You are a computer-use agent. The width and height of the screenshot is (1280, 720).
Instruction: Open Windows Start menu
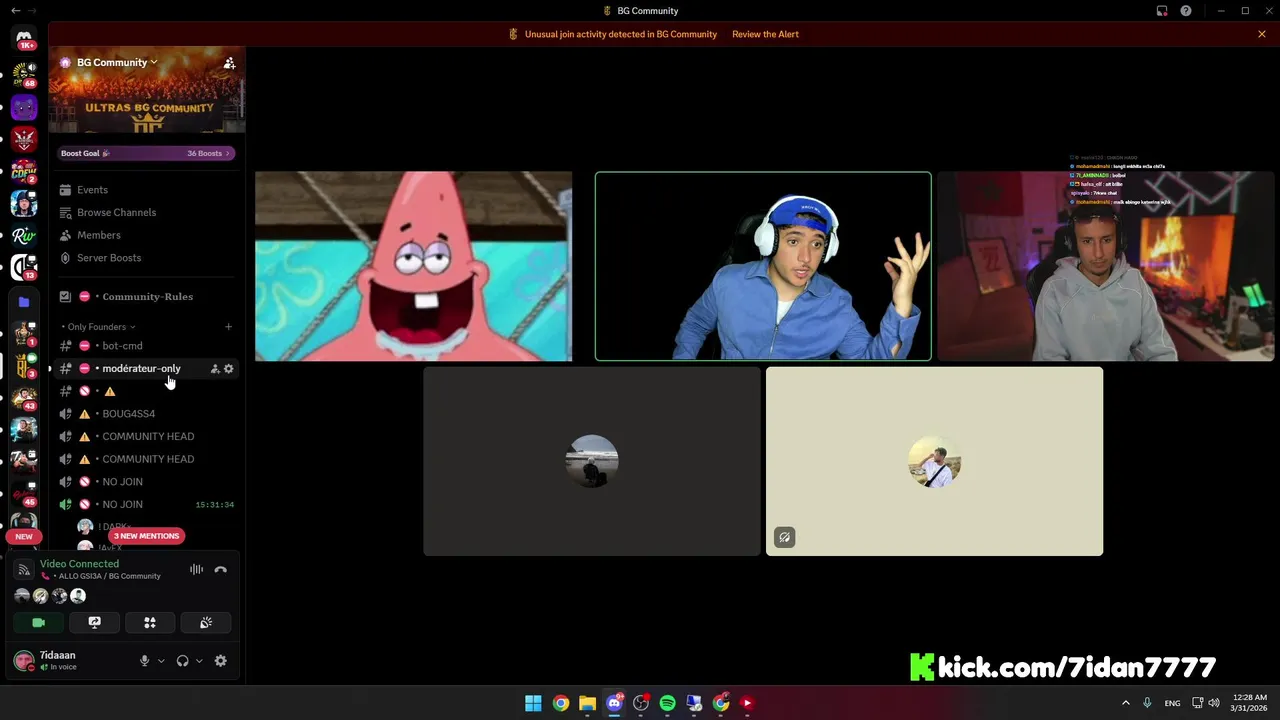pos(533,703)
